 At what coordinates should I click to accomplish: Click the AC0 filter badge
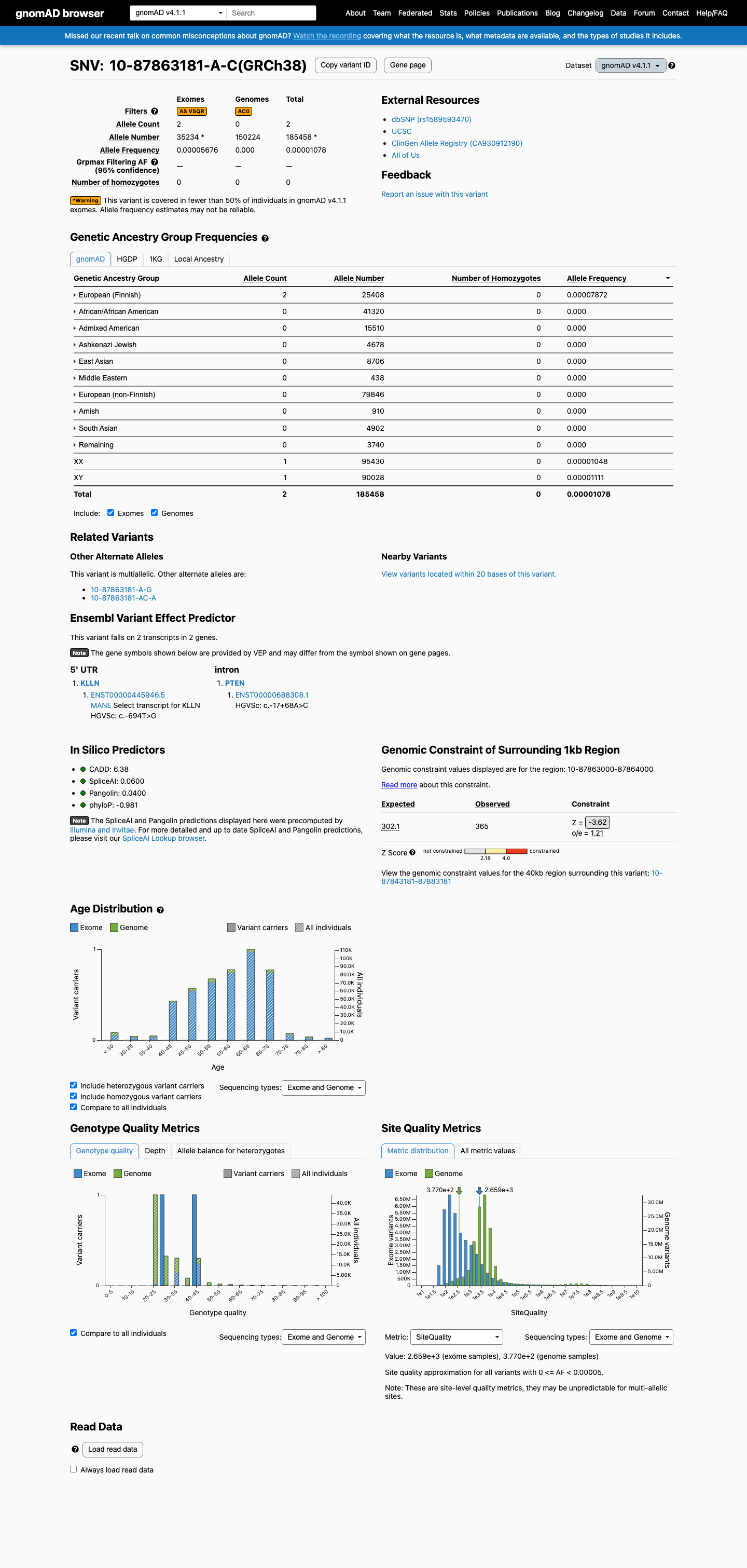tap(243, 112)
